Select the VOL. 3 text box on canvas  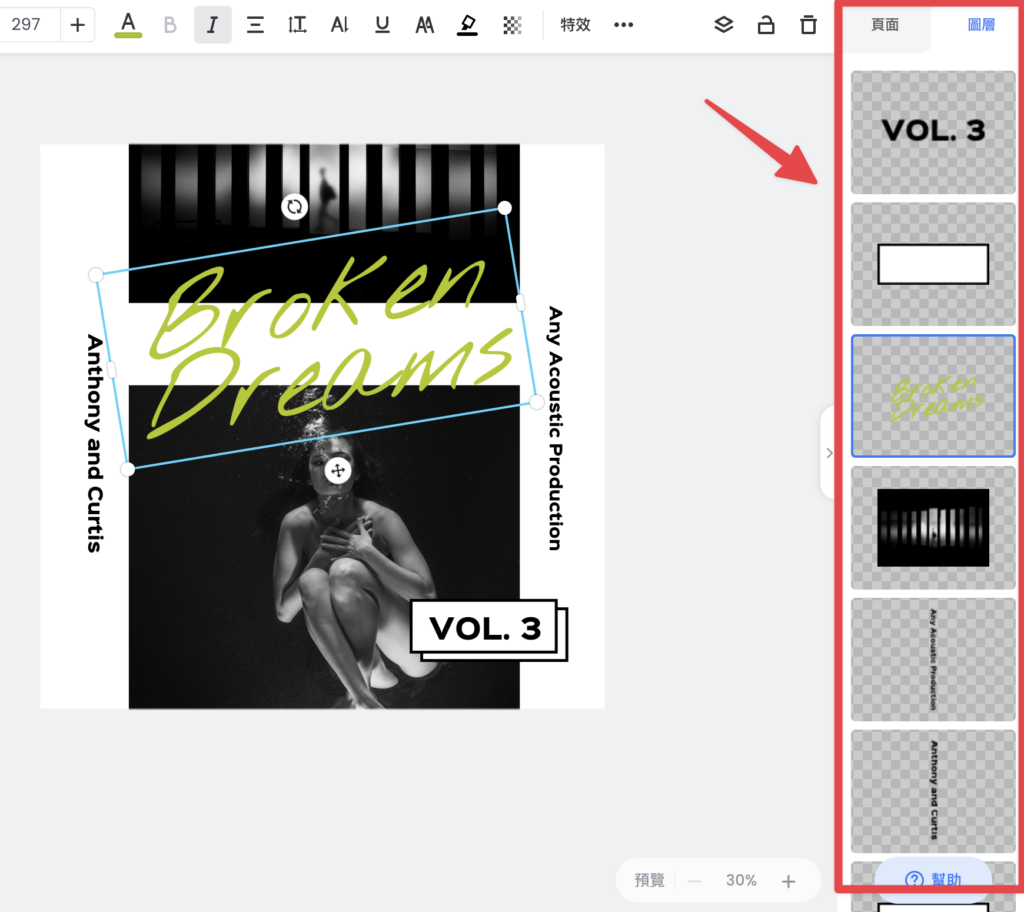pos(485,628)
